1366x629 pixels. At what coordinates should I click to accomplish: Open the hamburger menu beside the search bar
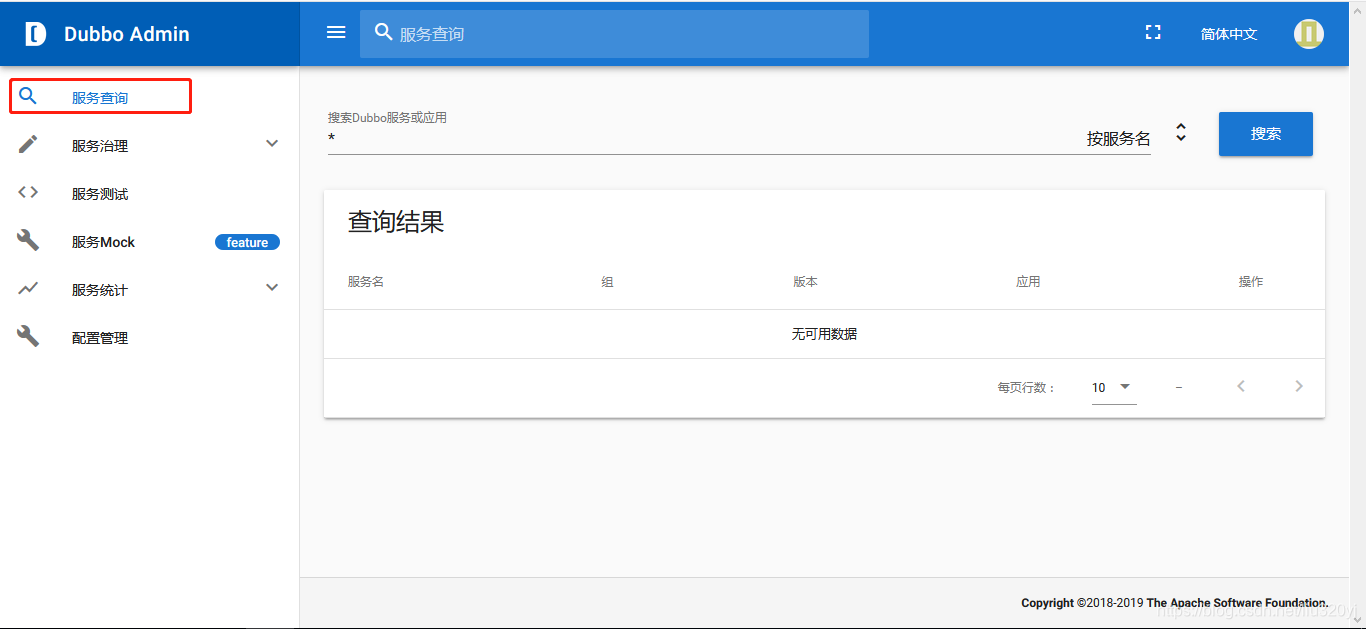(335, 31)
